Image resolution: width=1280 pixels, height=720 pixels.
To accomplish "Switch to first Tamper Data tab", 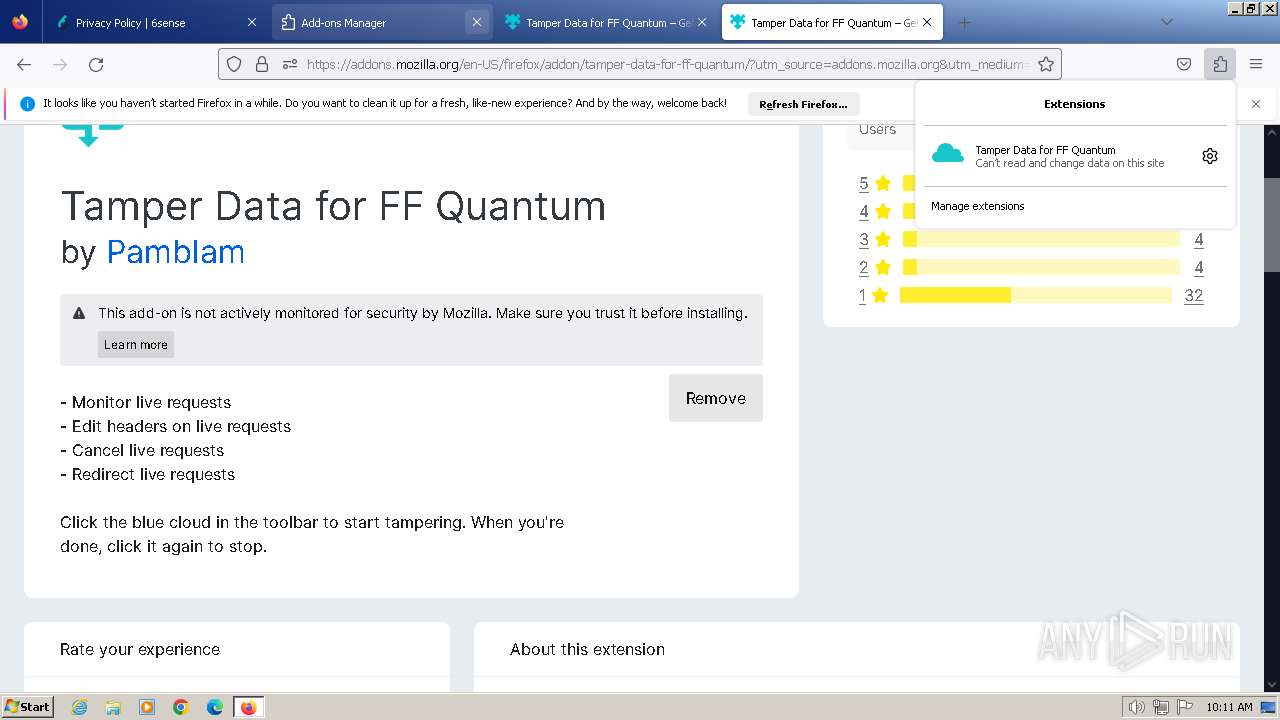I will (x=606, y=22).
